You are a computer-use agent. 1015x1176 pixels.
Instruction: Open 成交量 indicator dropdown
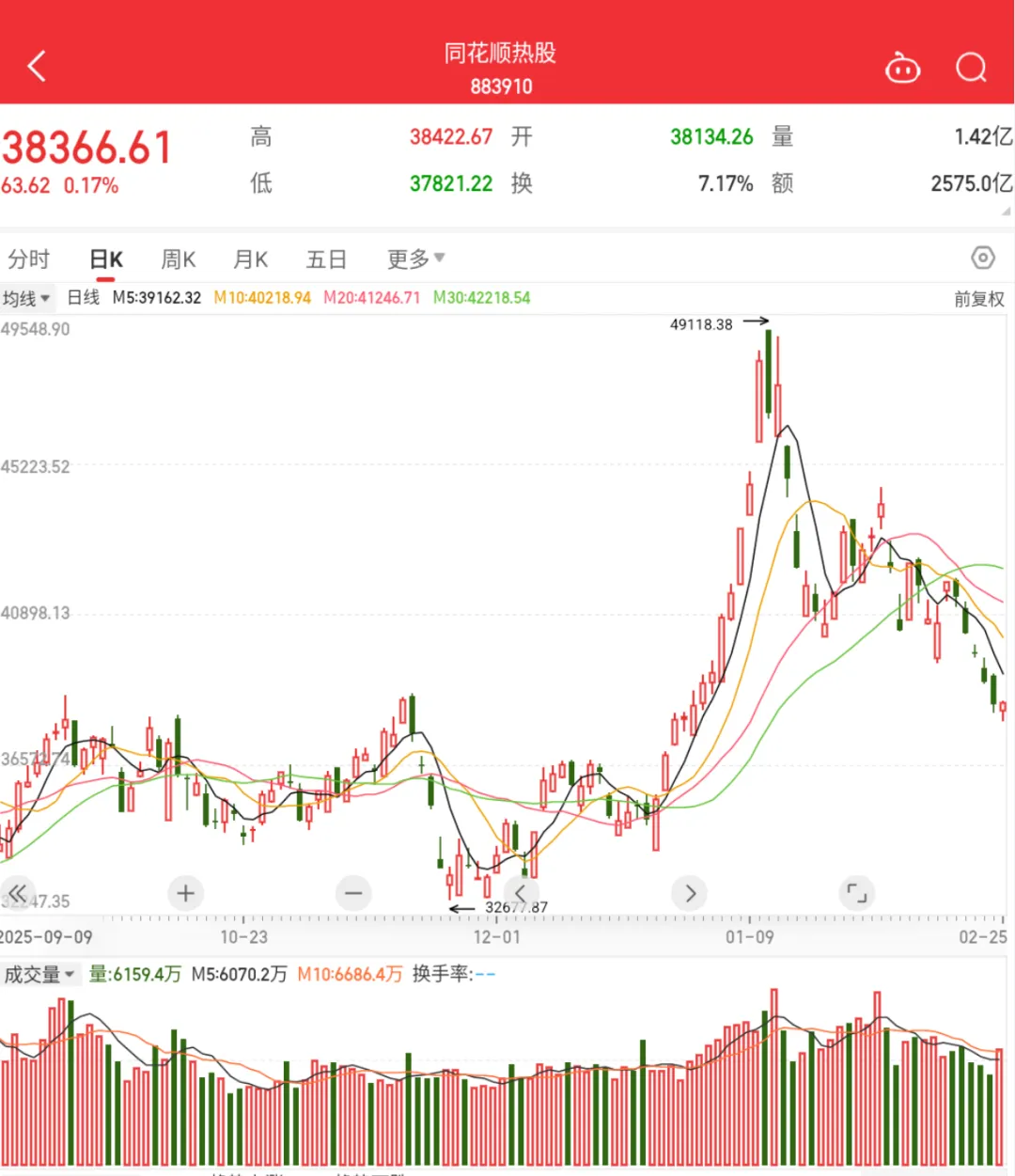coord(39,975)
